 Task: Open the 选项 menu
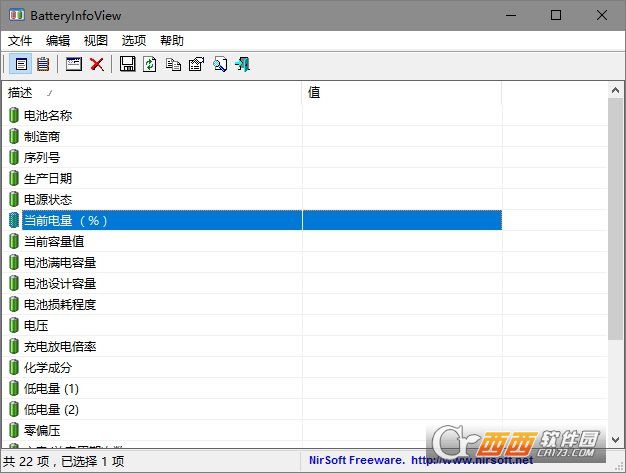(134, 40)
